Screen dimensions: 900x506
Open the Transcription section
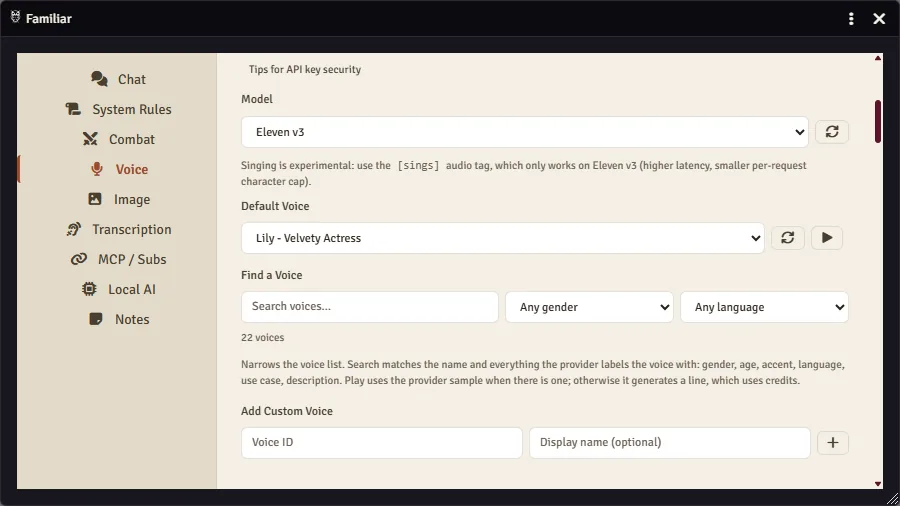118,229
